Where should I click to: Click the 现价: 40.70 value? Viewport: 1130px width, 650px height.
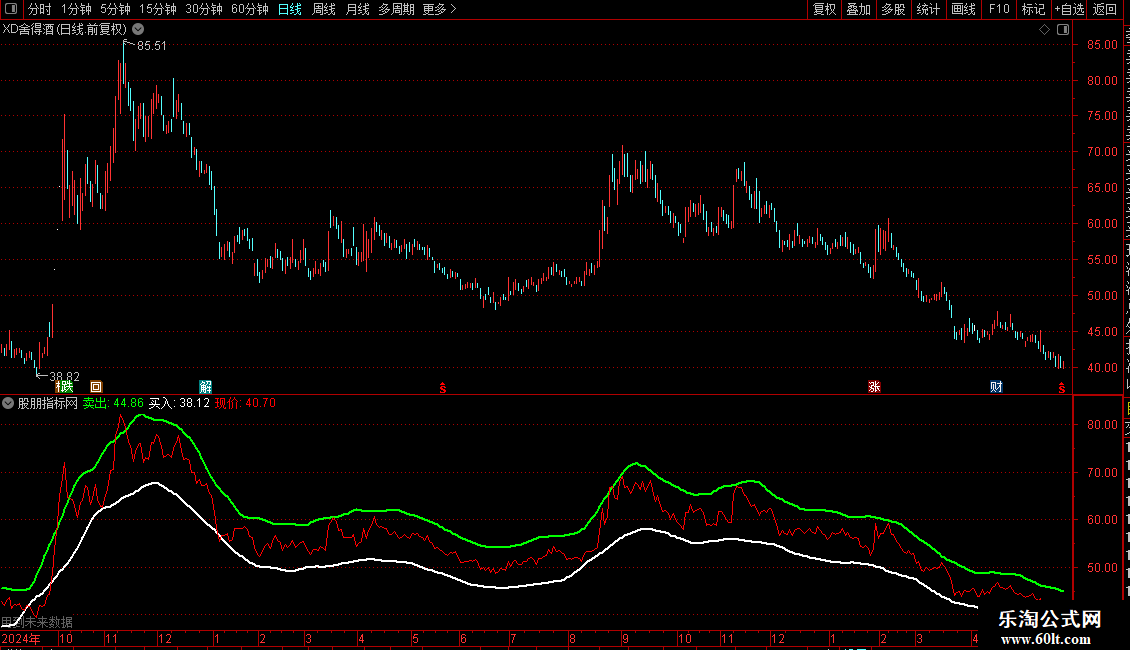pos(245,403)
